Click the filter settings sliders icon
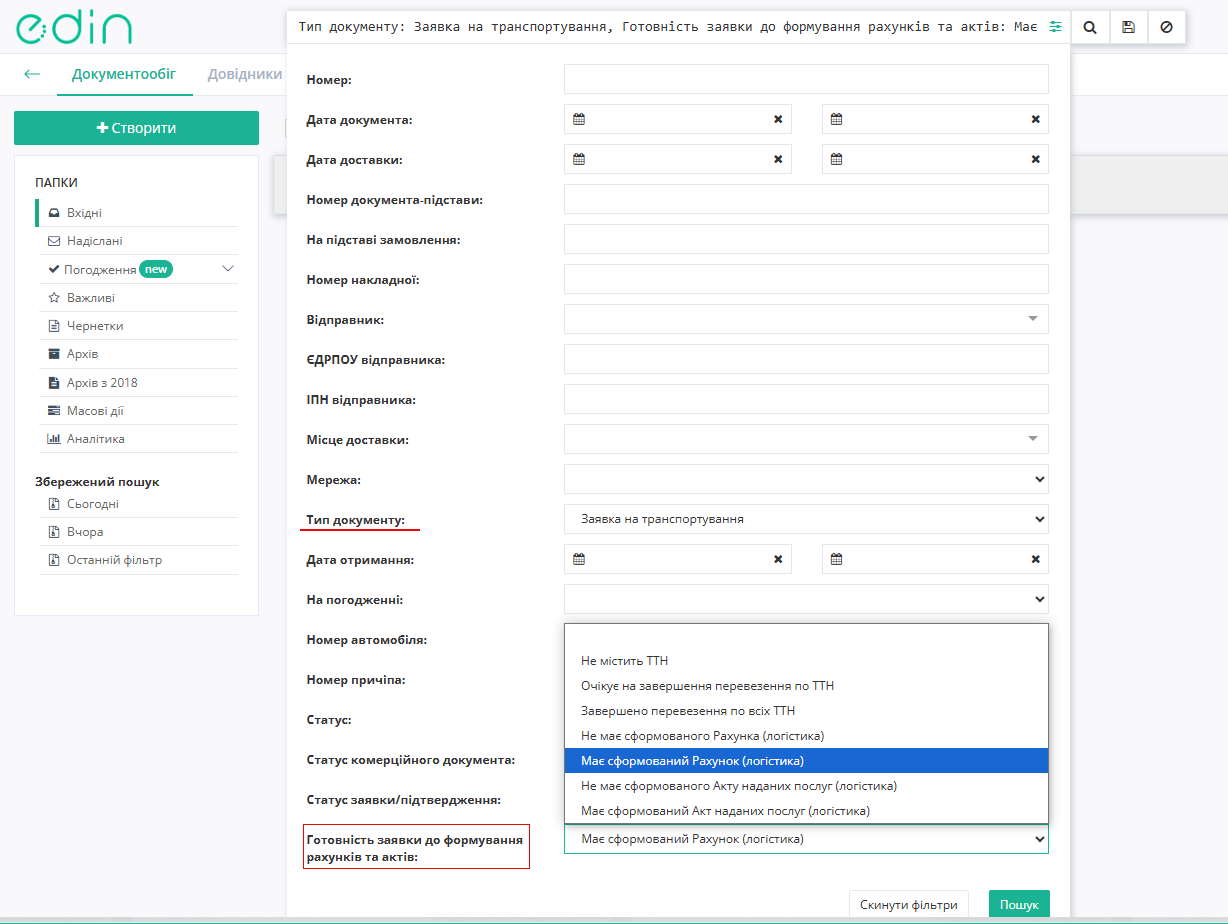The image size is (1228, 924). 1055,27
